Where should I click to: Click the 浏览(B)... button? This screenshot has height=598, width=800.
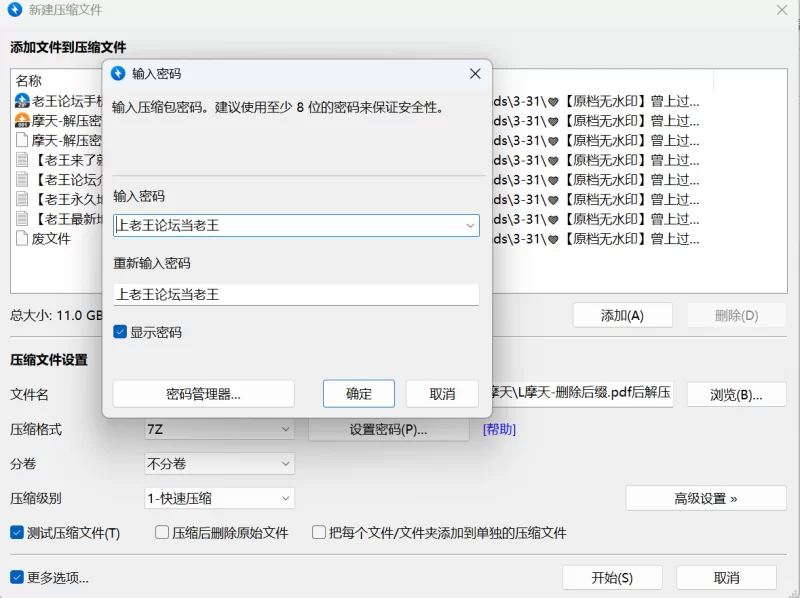point(736,394)
